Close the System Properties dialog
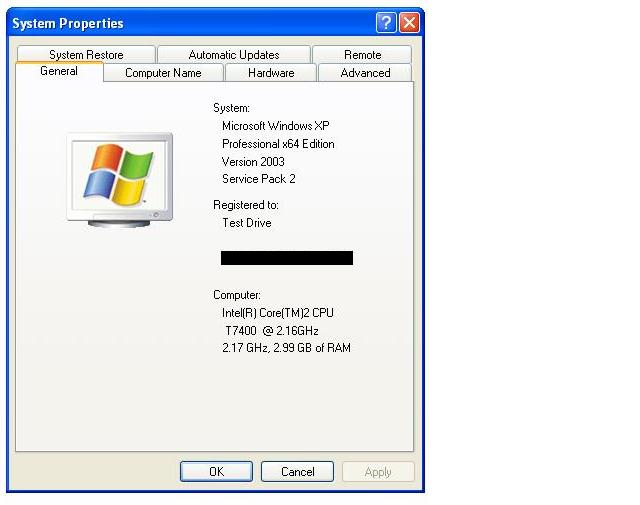The width and height of the screenshot is (640, 505). pos(409,22)
